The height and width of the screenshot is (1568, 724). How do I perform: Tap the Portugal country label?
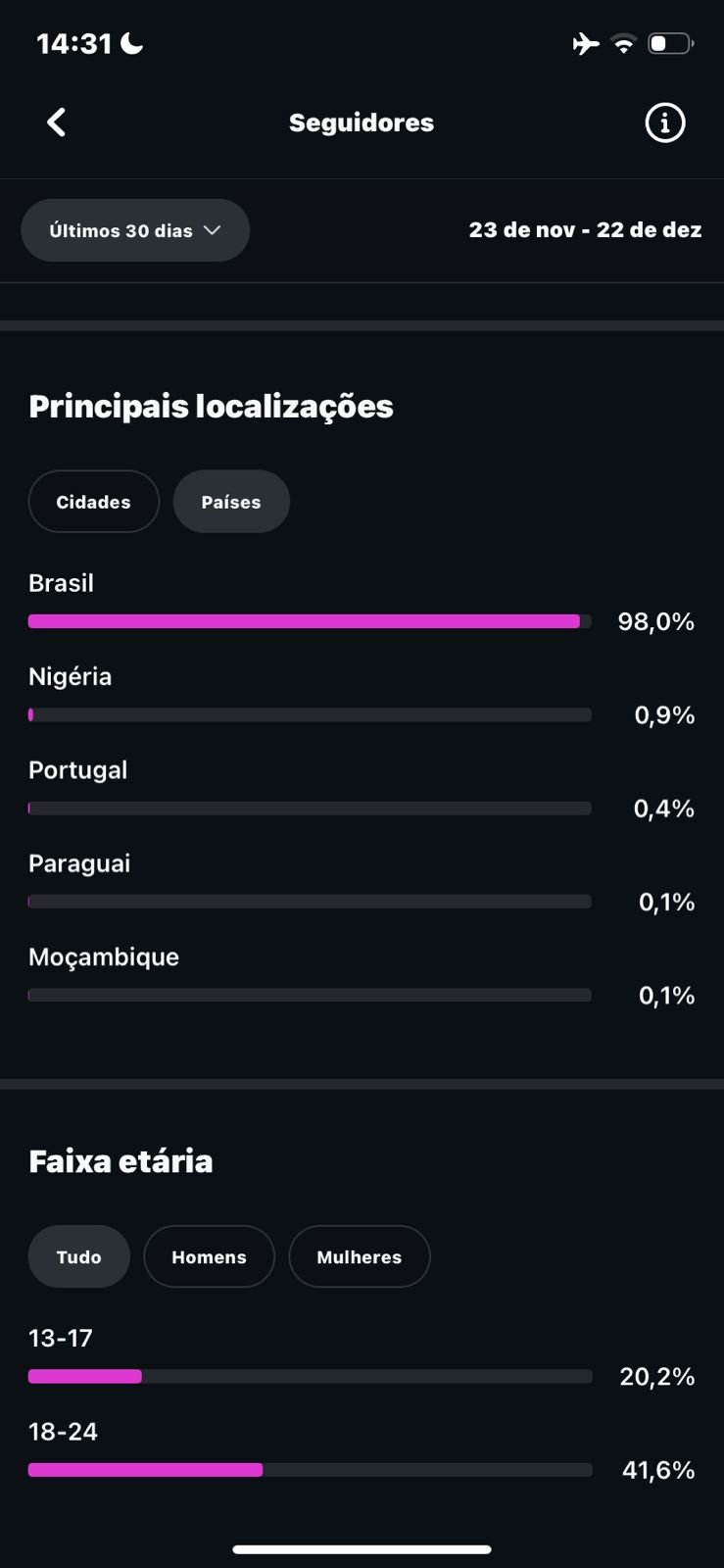tap(78, 770)
